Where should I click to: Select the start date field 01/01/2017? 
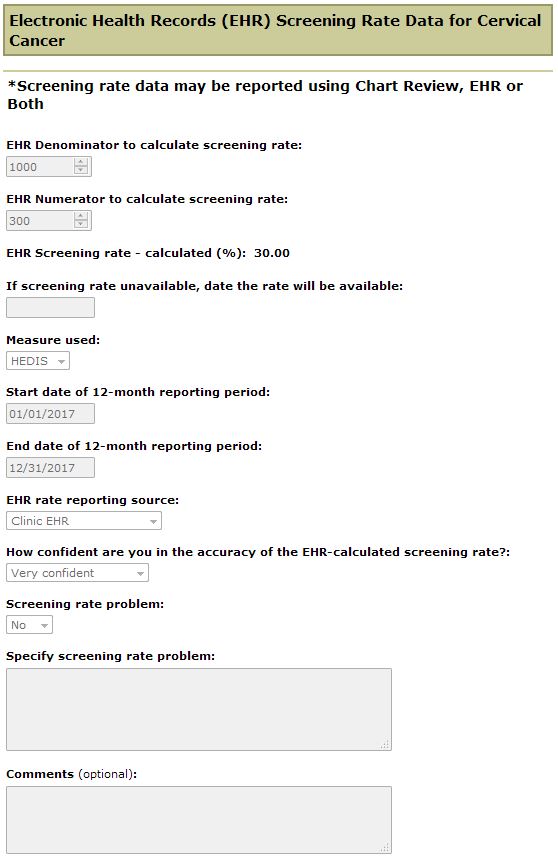point(51,413)
